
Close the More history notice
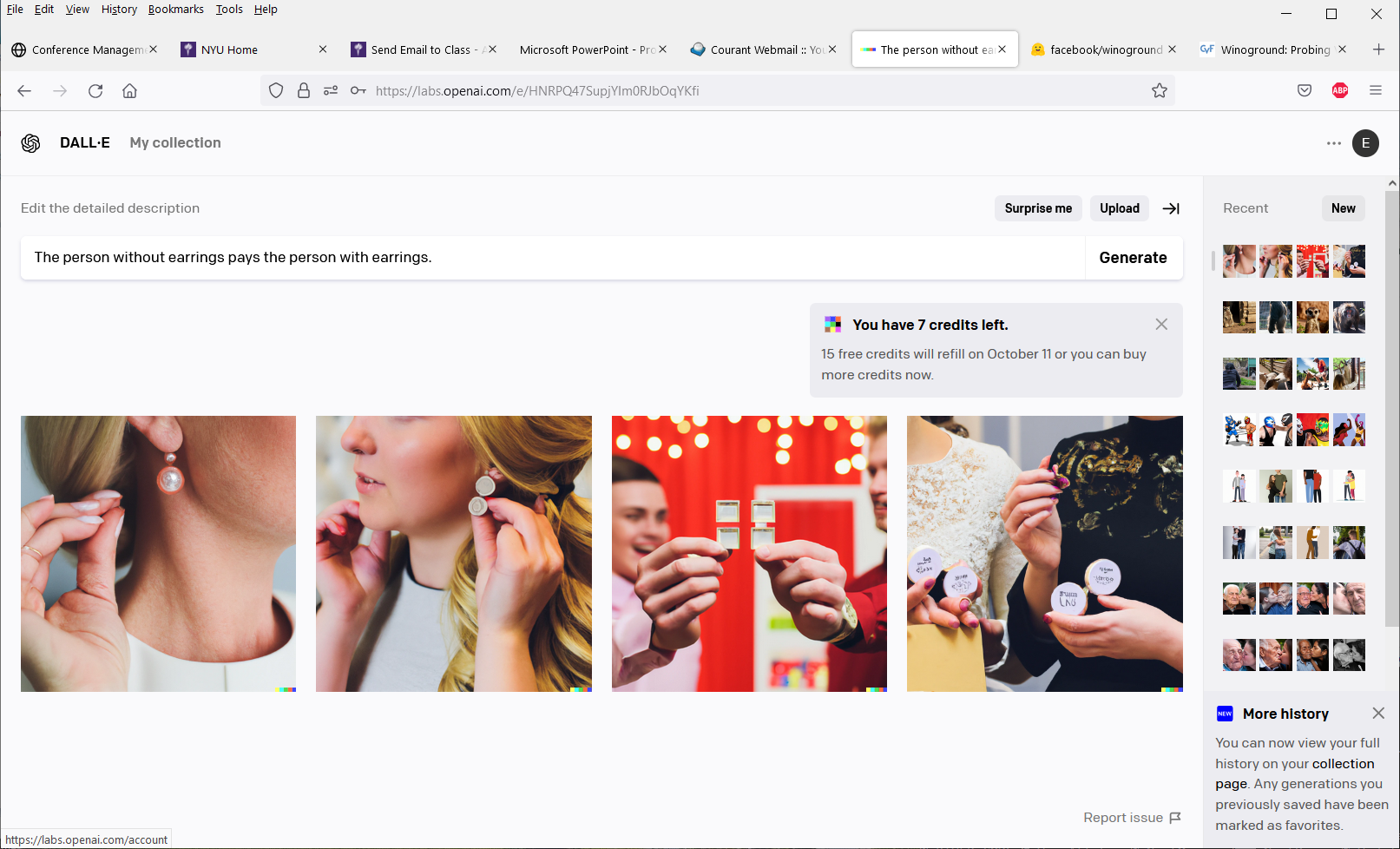coord(1377,713)
